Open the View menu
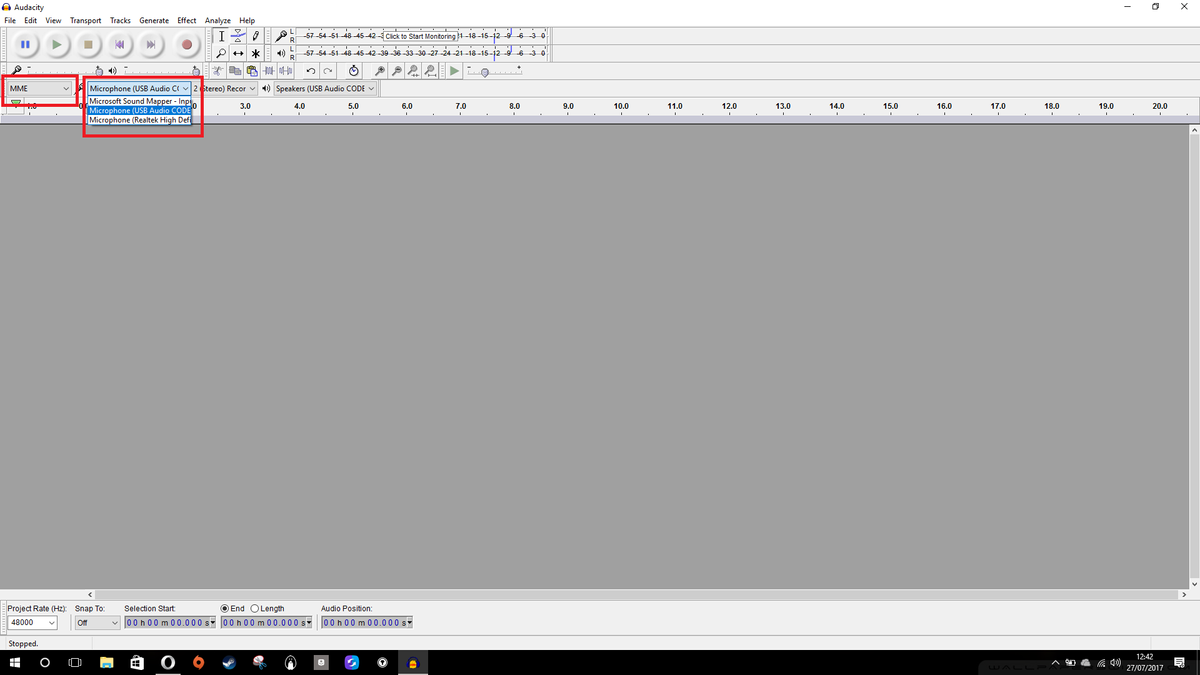1200x675 pixels. coord(53,20)
